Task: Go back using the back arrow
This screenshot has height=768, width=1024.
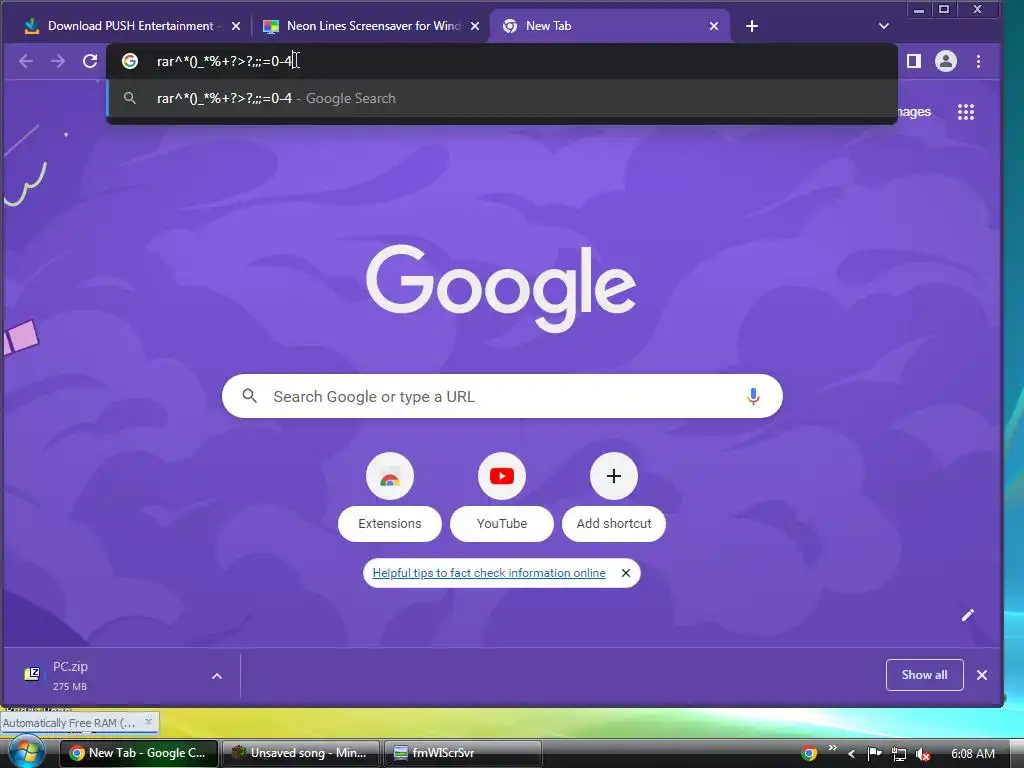Action: tap(26, 61)
